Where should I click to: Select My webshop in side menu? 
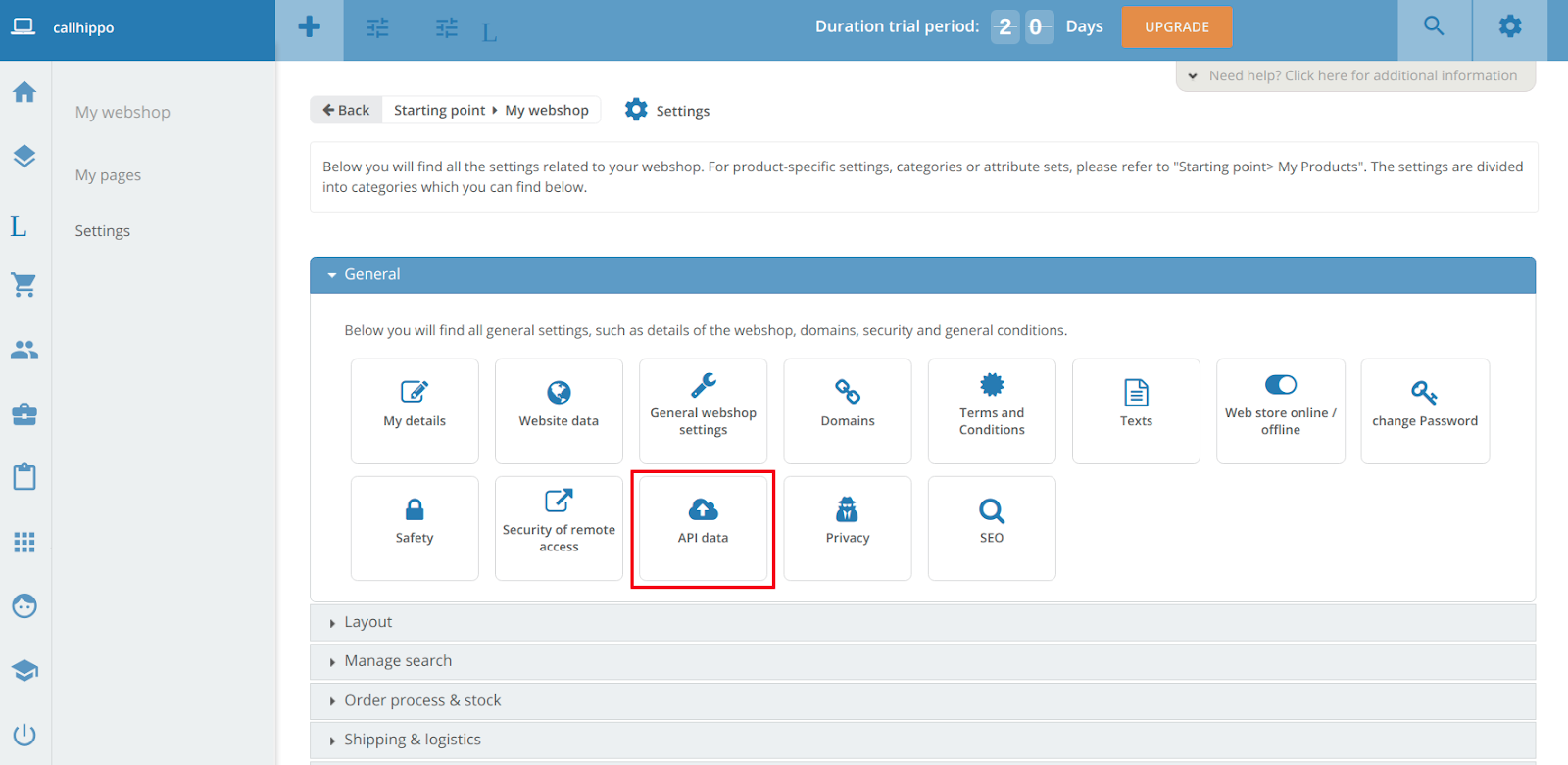(x=122, y=113)
